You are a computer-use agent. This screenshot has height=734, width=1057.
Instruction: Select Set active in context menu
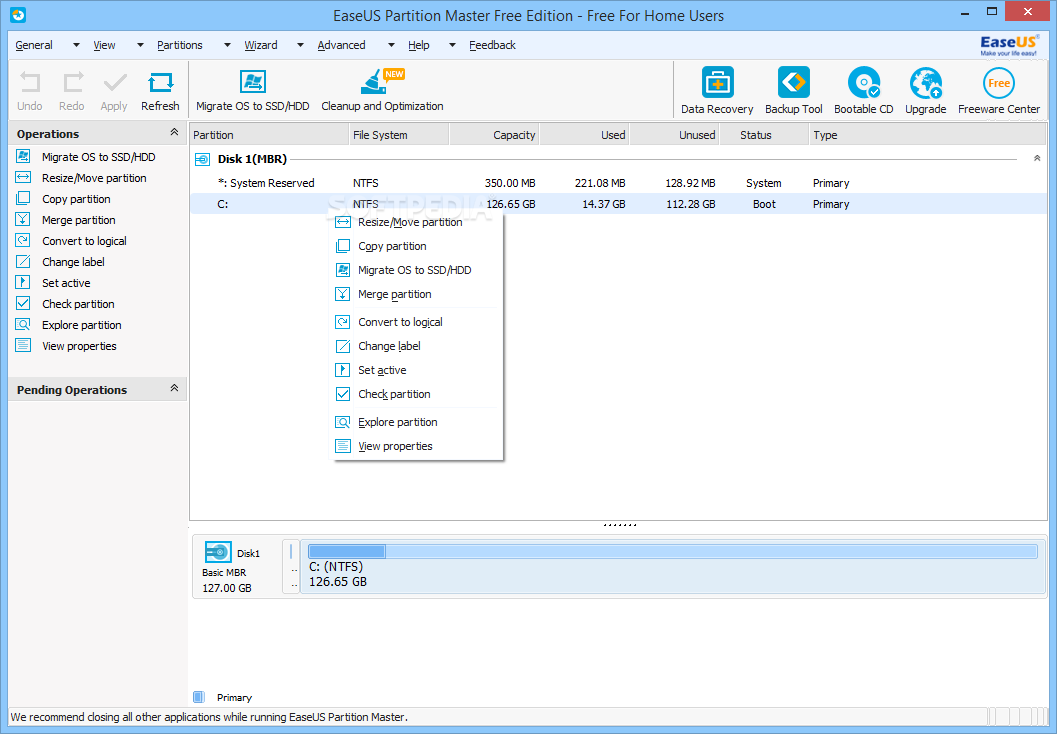coord(416,370)
